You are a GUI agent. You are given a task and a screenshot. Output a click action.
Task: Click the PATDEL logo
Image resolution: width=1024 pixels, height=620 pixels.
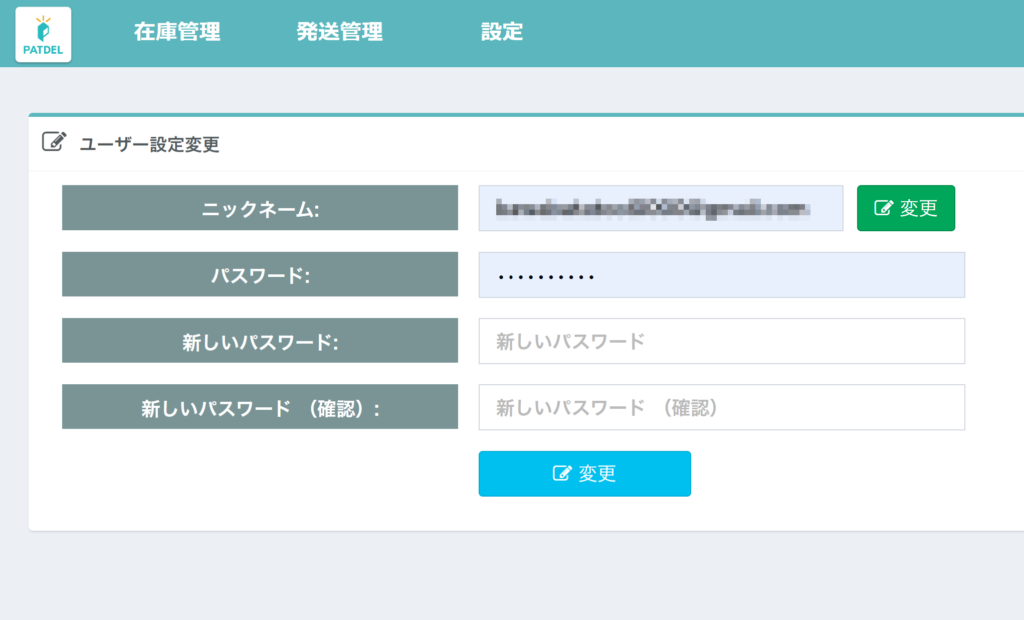(43, 34)
